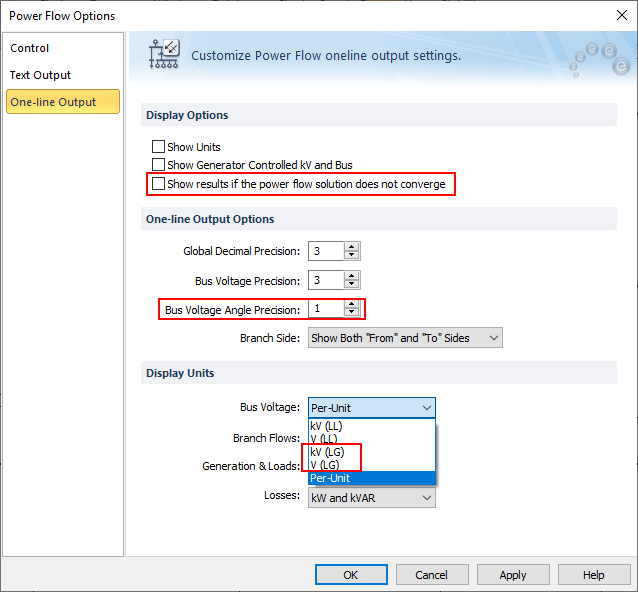Click the Bus Voltage Angle Precision field

(x=325, y=309)
